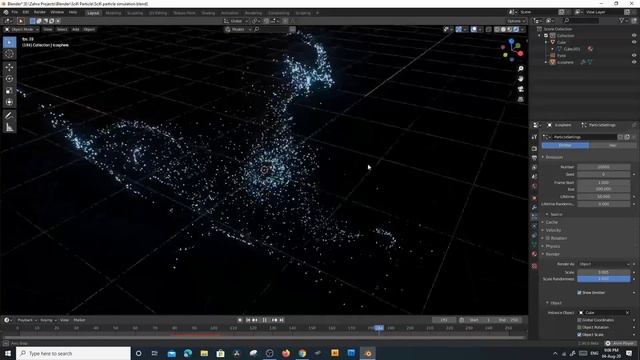Select the Emitter type button
Screen dimensions: 640x360
(565, 145)
